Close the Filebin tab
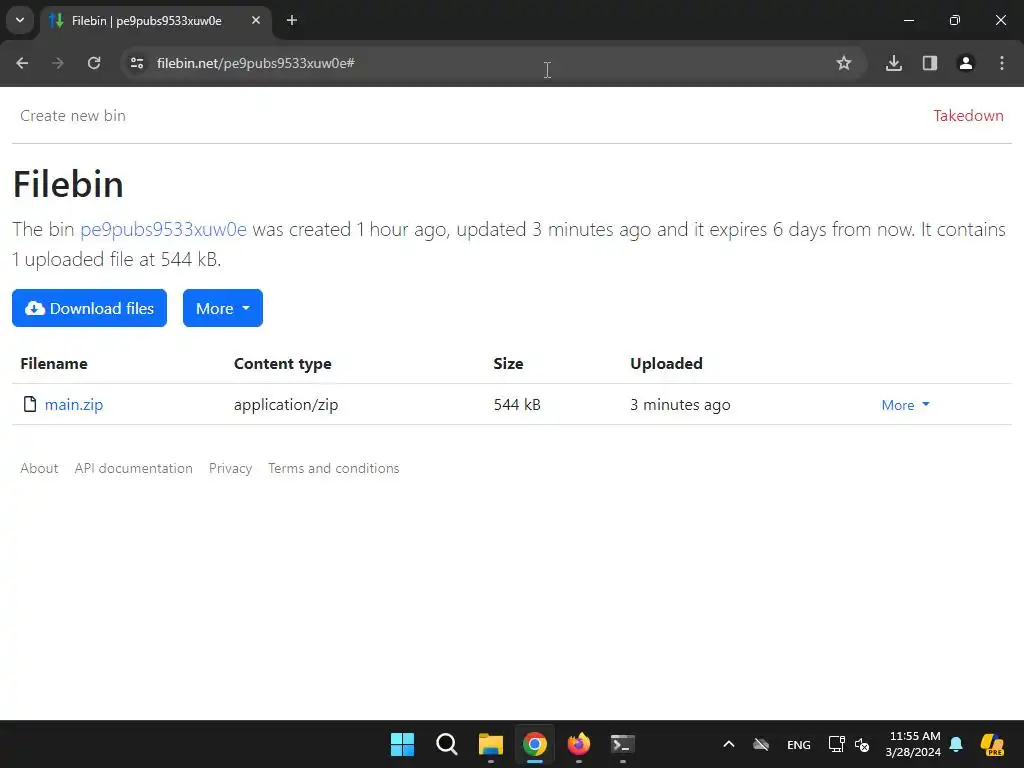1024x768 pixels. click(x=256, y=20)
